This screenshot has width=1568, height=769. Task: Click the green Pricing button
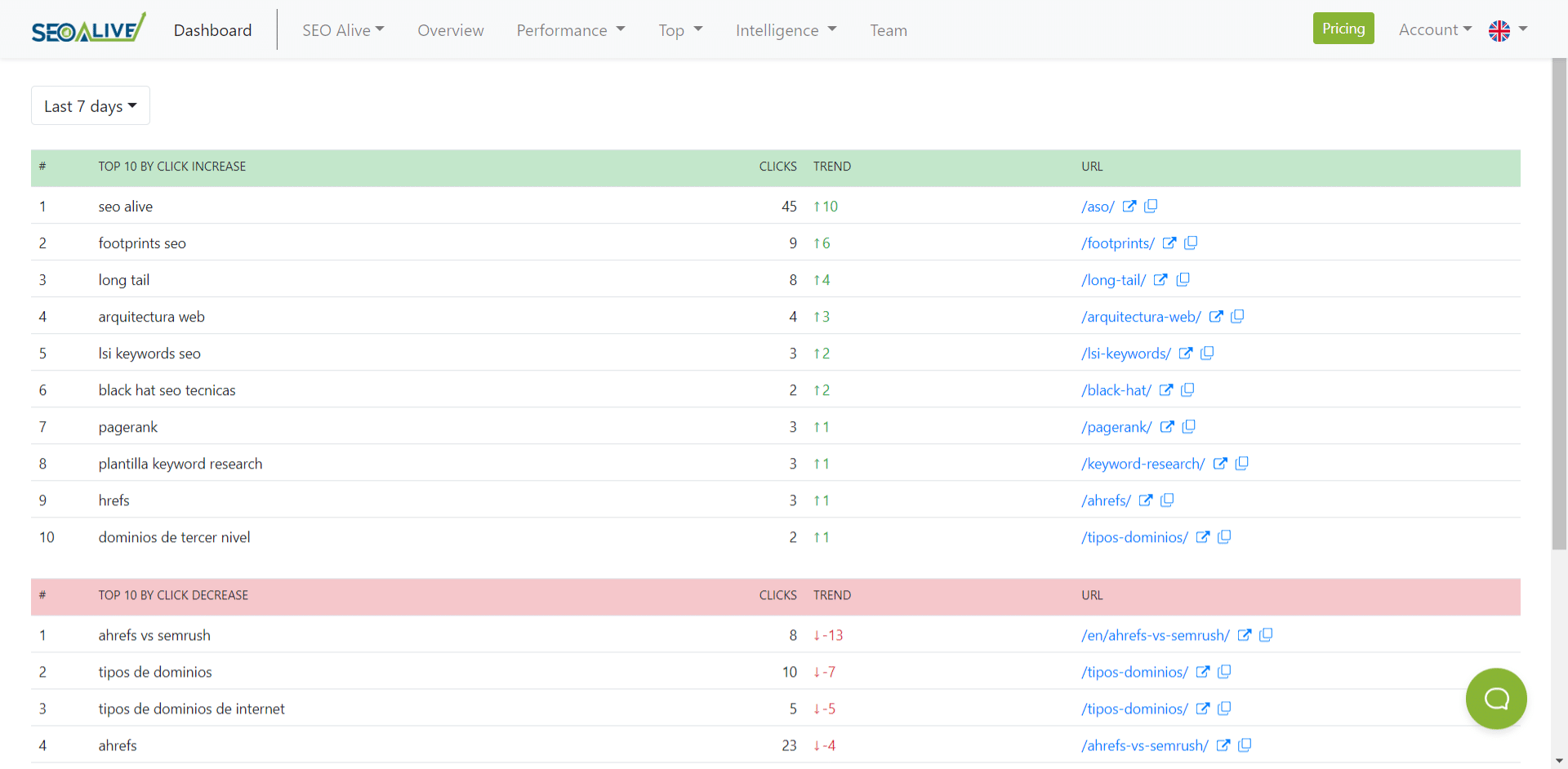1343,29
